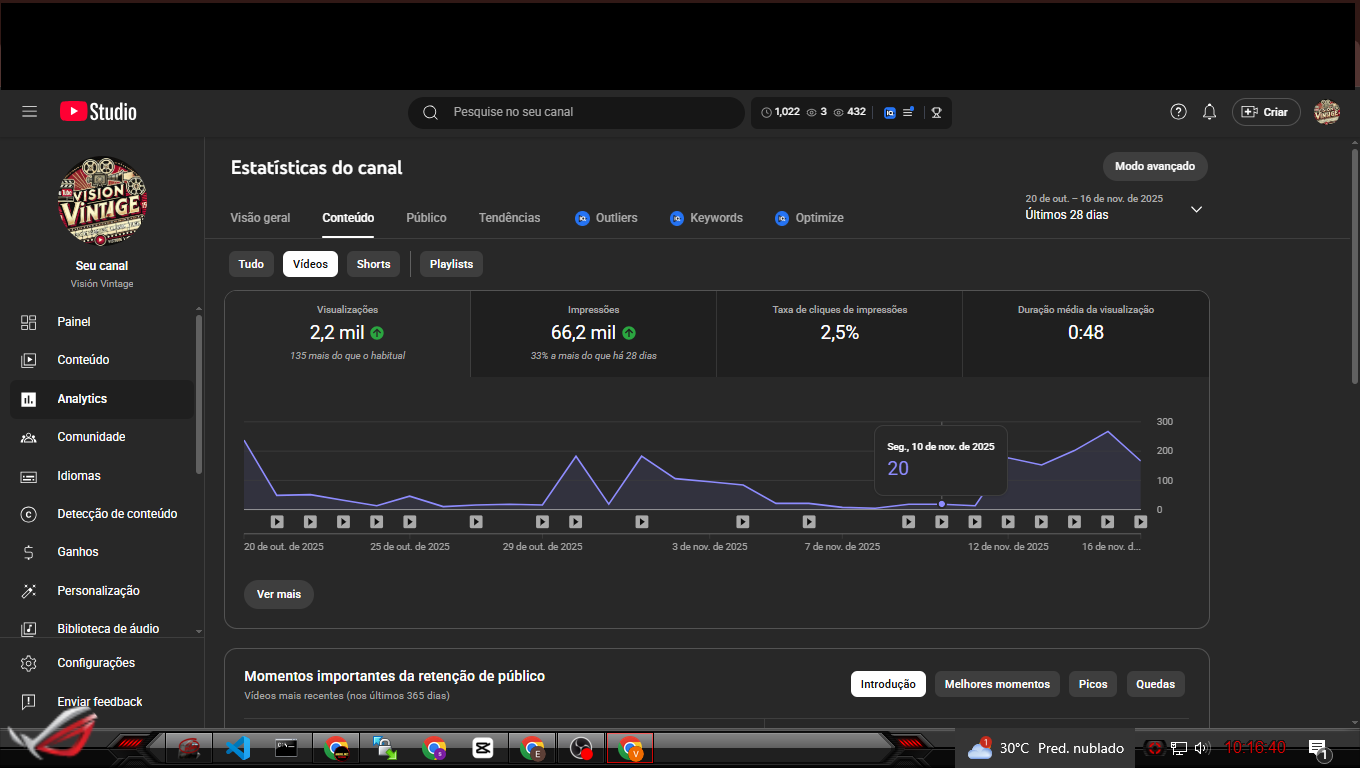This screenshot has height=768, width=1360.
Task: Select the Playlists filter chip
Action: [x=451, y=264]
